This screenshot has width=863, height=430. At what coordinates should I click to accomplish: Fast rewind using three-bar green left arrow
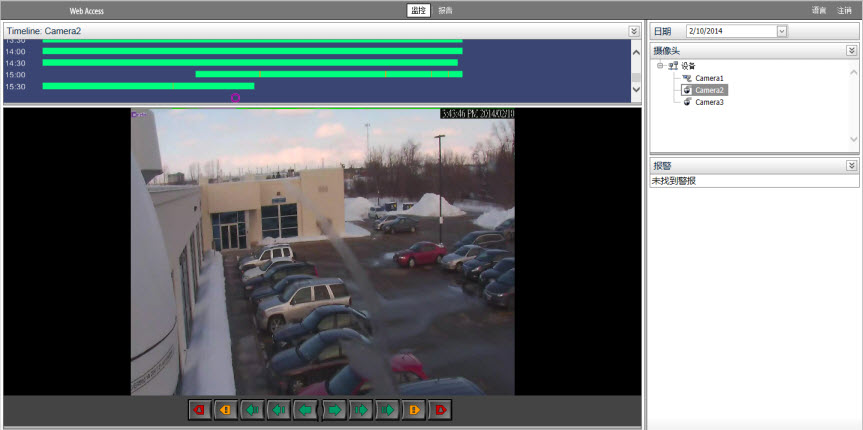click(x=253, y=410)
